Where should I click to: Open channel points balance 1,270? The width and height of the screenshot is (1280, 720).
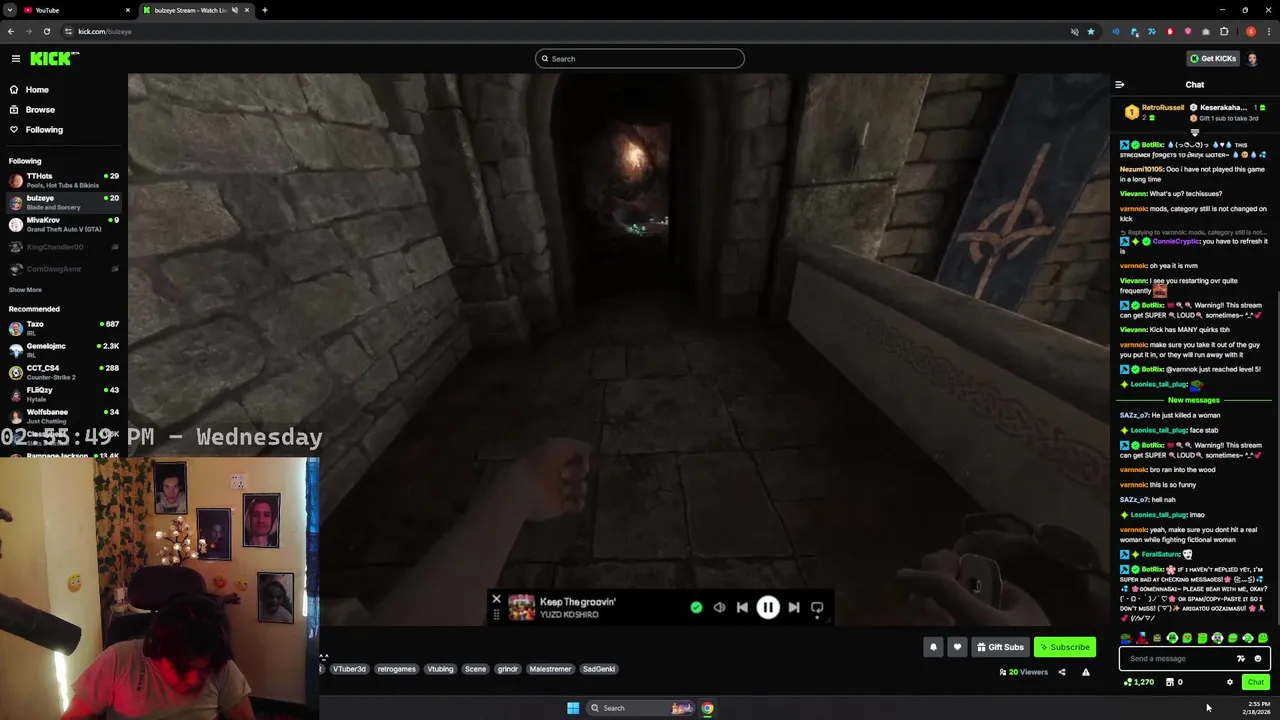(x=1139, y=682)
